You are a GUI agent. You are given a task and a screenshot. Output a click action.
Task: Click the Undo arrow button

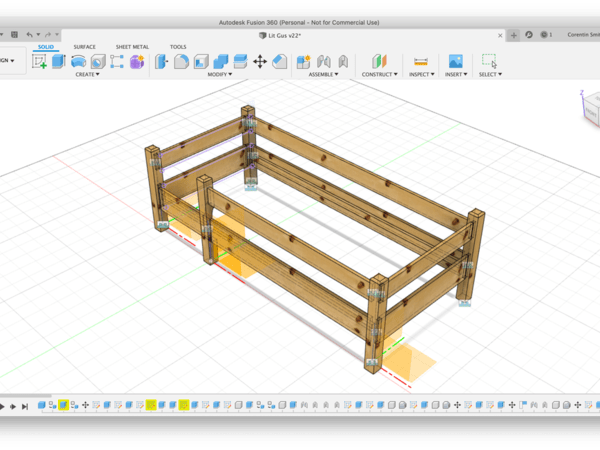[x=30, y=35]
